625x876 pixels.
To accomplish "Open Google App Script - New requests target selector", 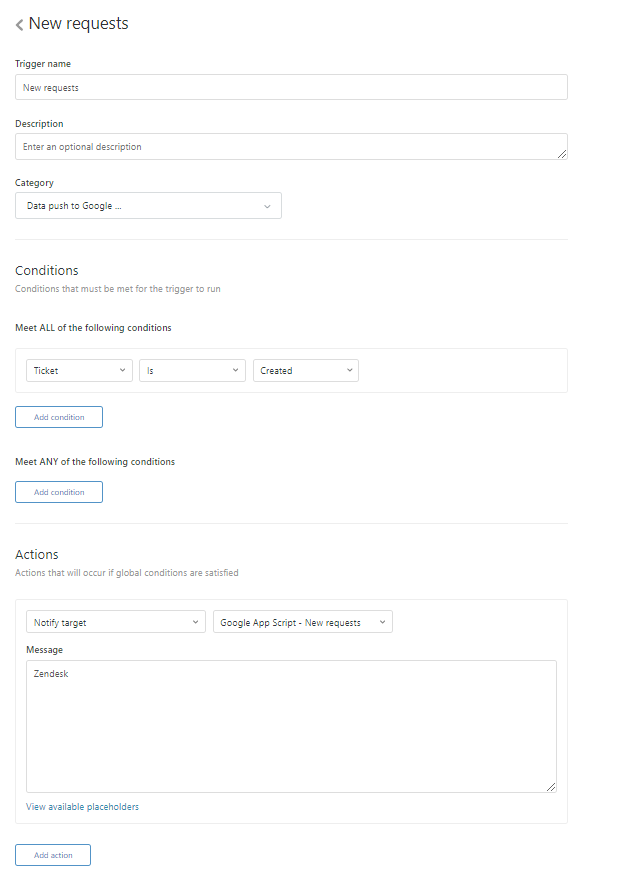I will [300, 621].
